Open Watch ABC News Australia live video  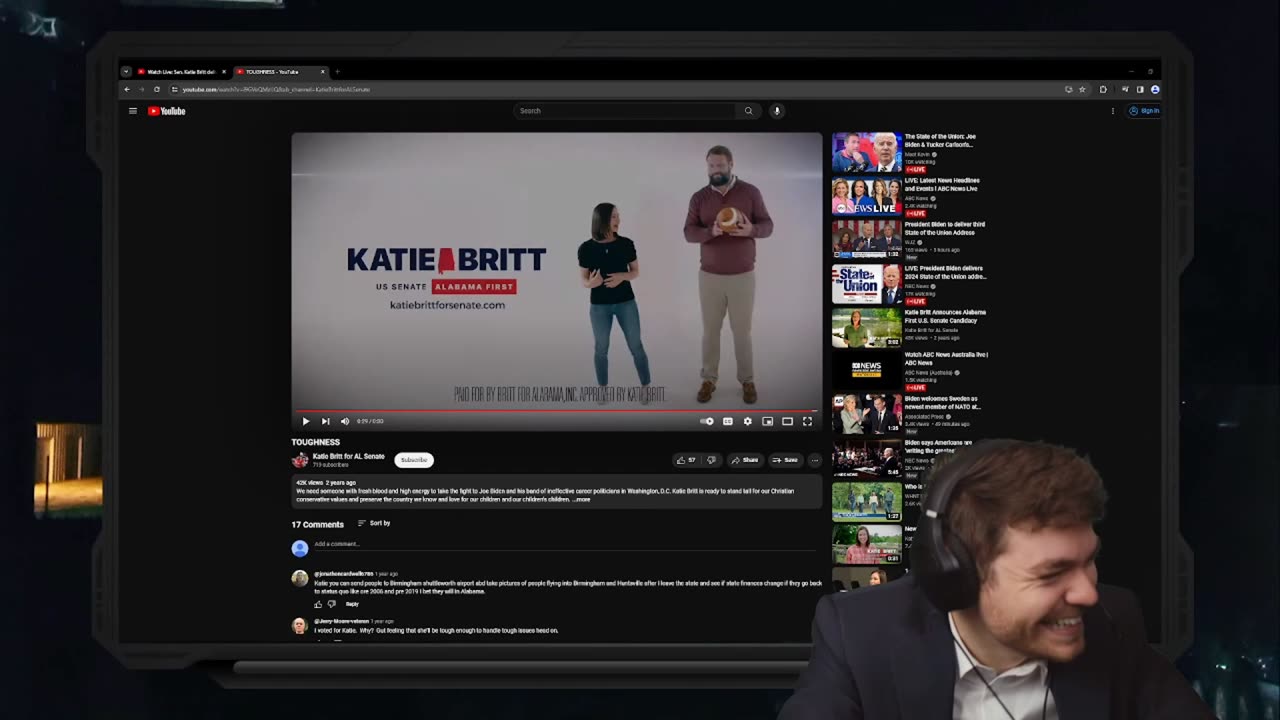coord(910,372)
